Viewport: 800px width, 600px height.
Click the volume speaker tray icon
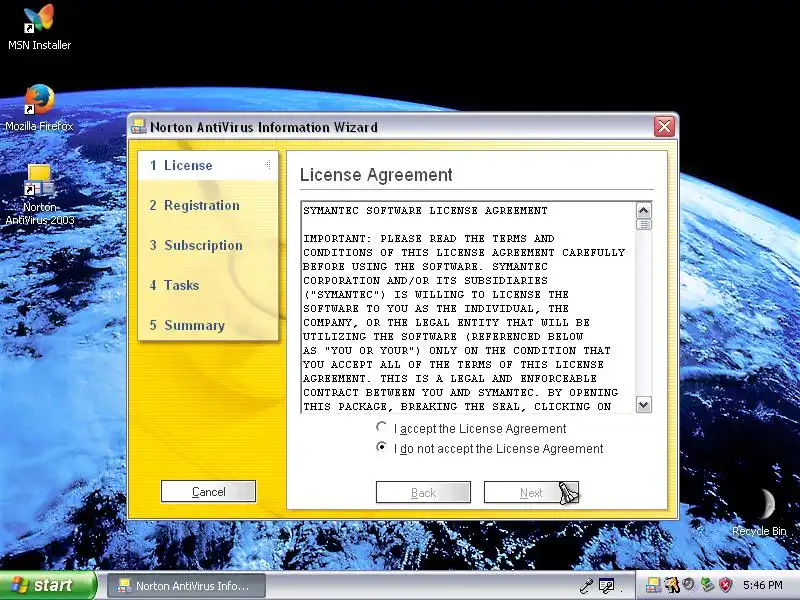tap(689, 585)
